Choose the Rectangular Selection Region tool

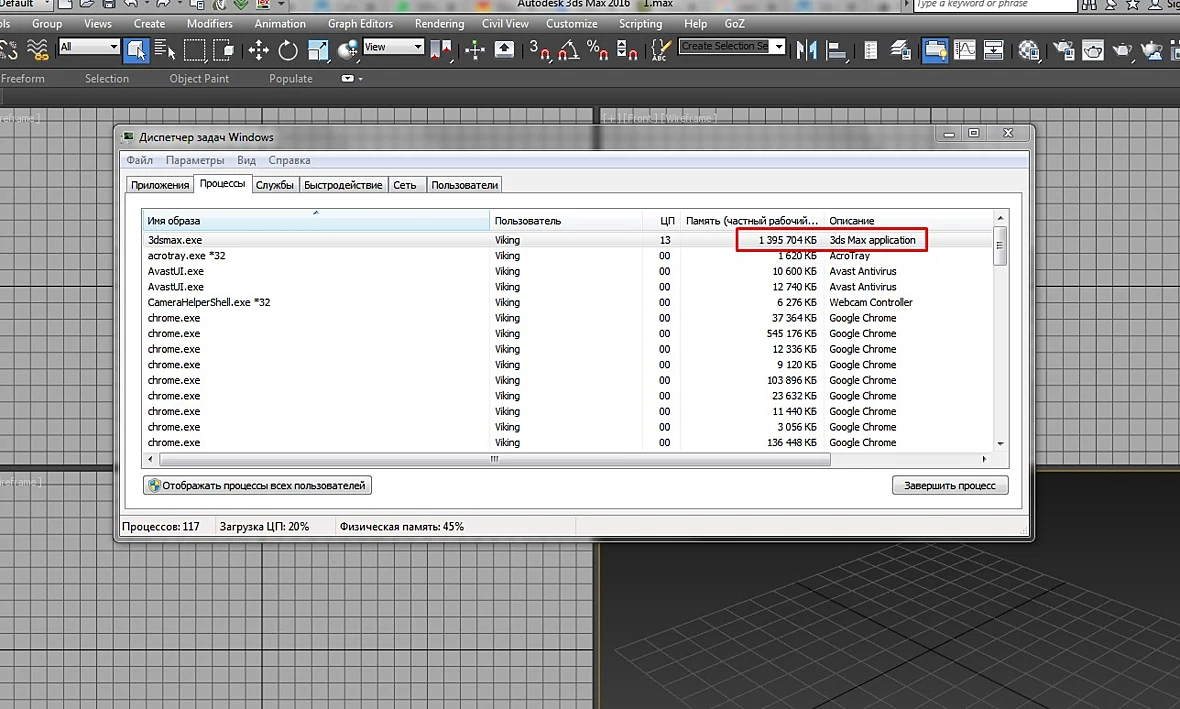coord(194,50)
